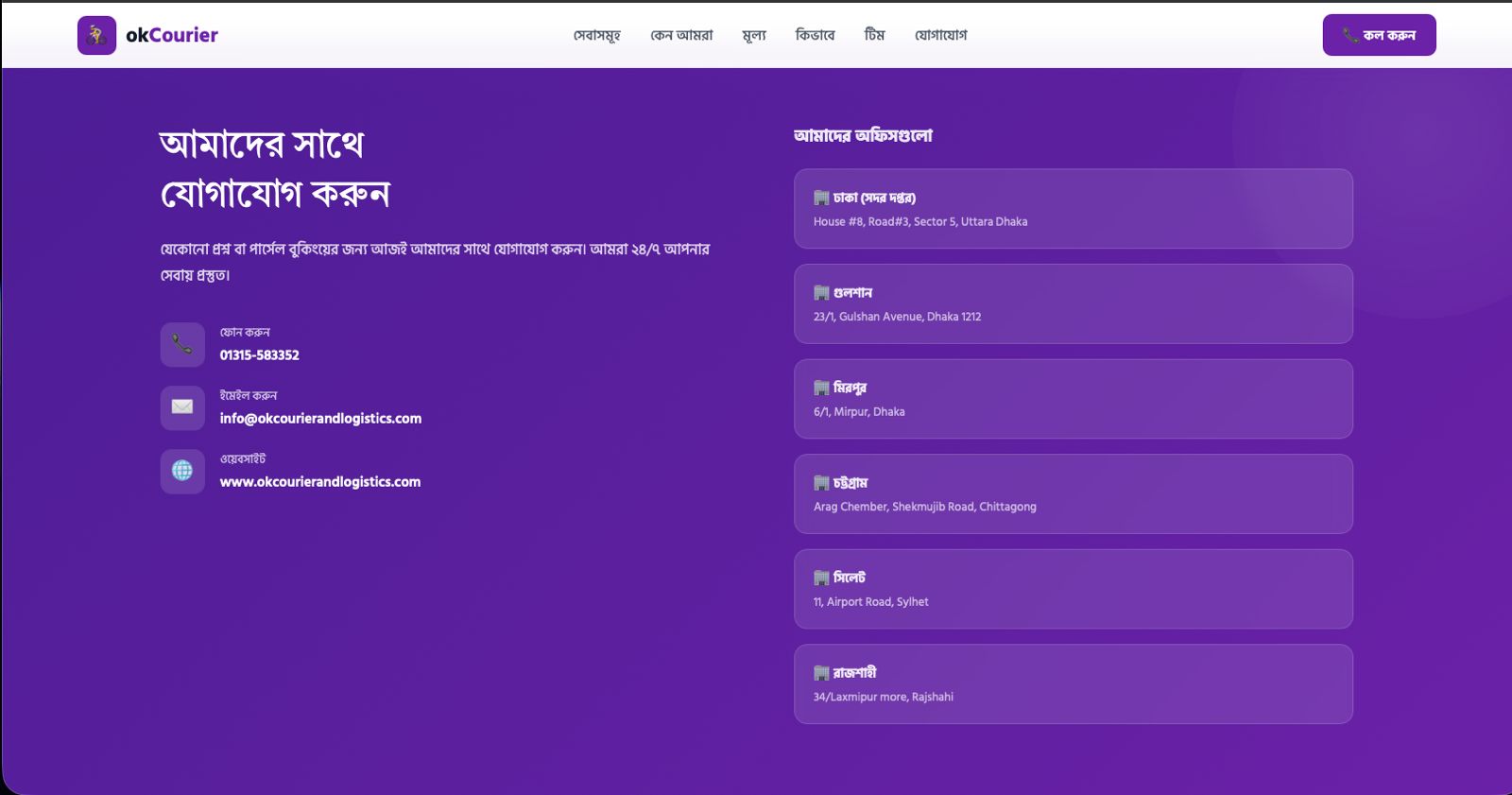
Task: Click the phone icon box
Action: tap(182, 344)
